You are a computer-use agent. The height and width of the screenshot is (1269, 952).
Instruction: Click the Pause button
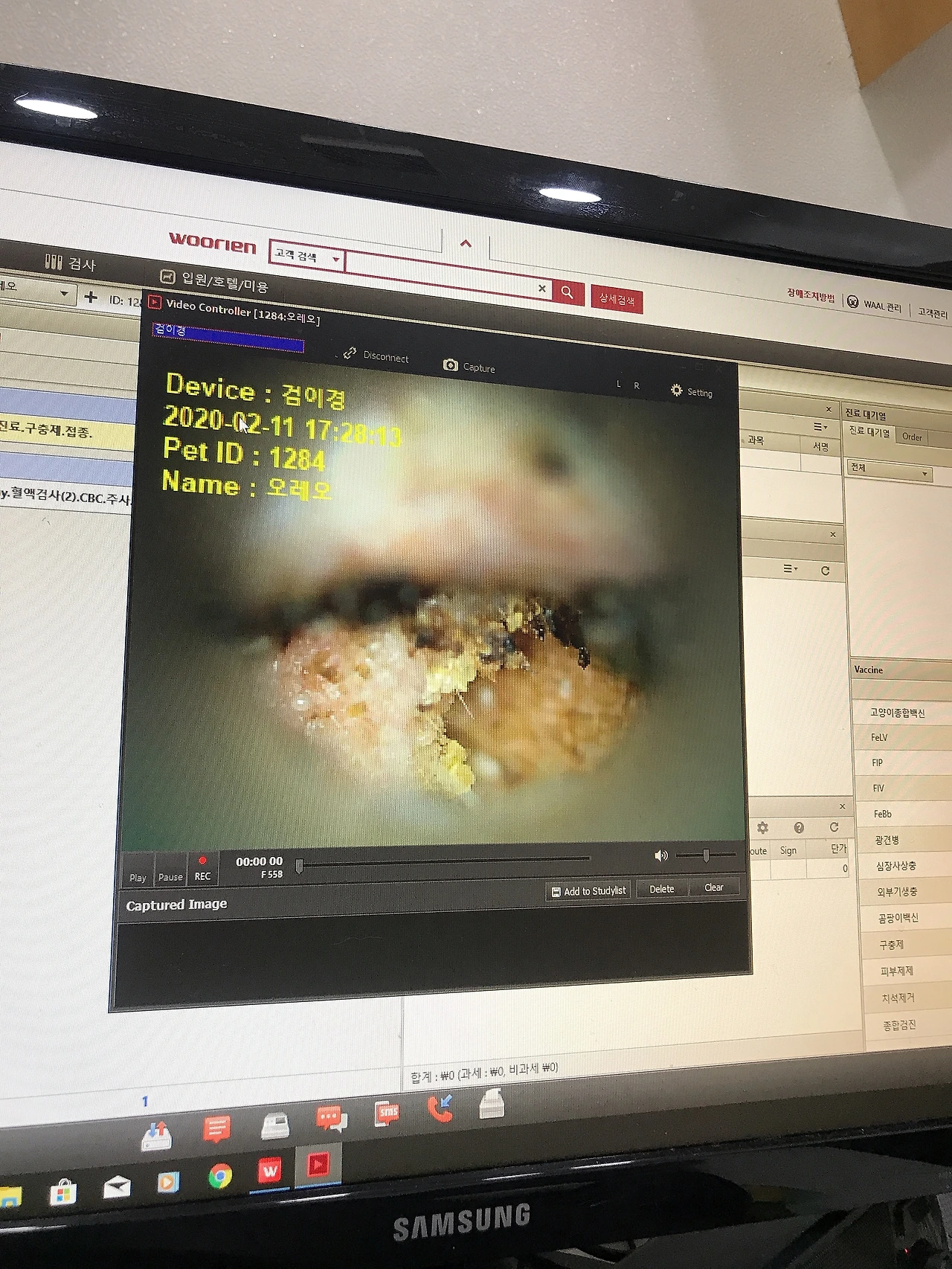[170, 870]
